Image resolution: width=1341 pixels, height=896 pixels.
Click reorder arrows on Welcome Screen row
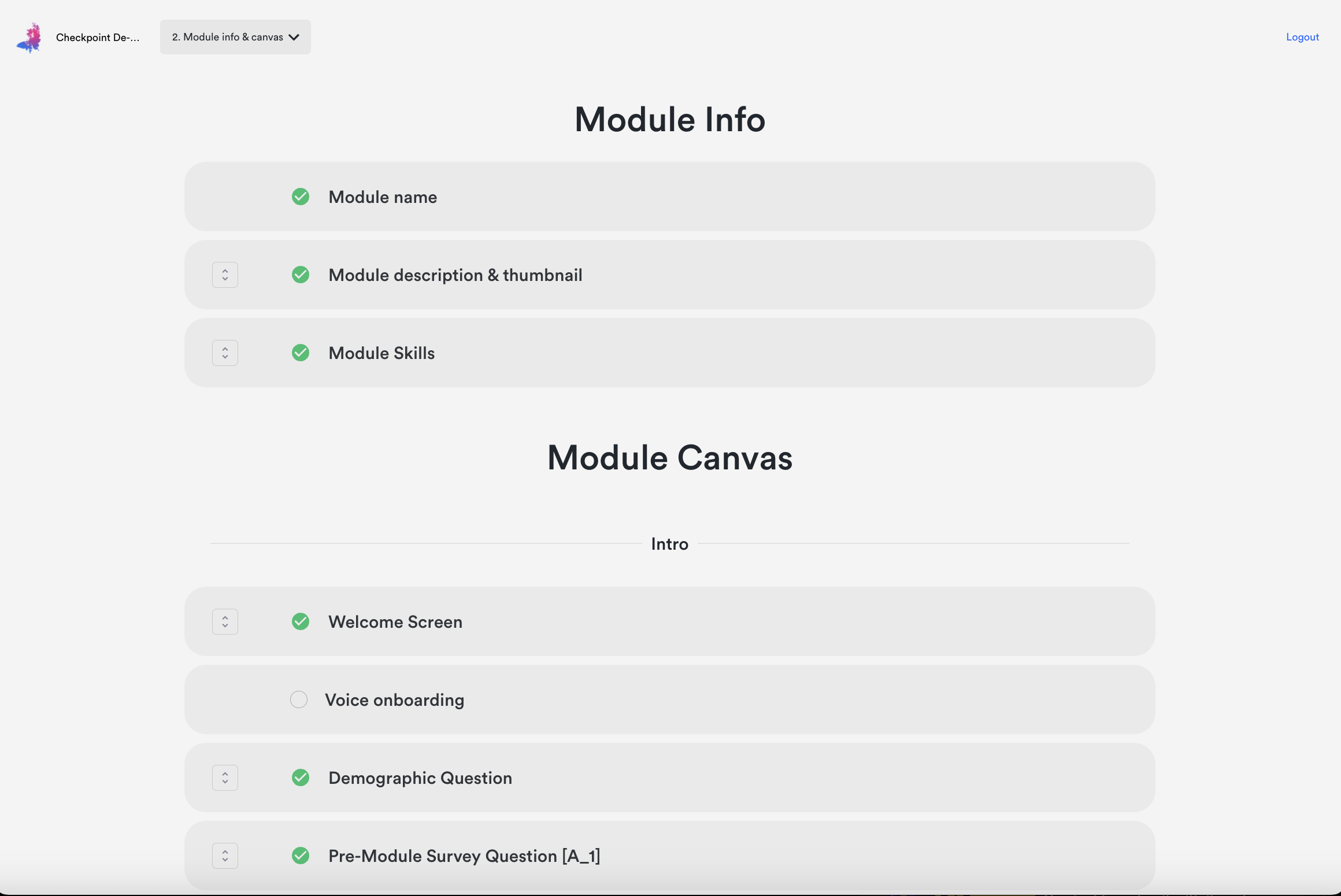[225, 621]
